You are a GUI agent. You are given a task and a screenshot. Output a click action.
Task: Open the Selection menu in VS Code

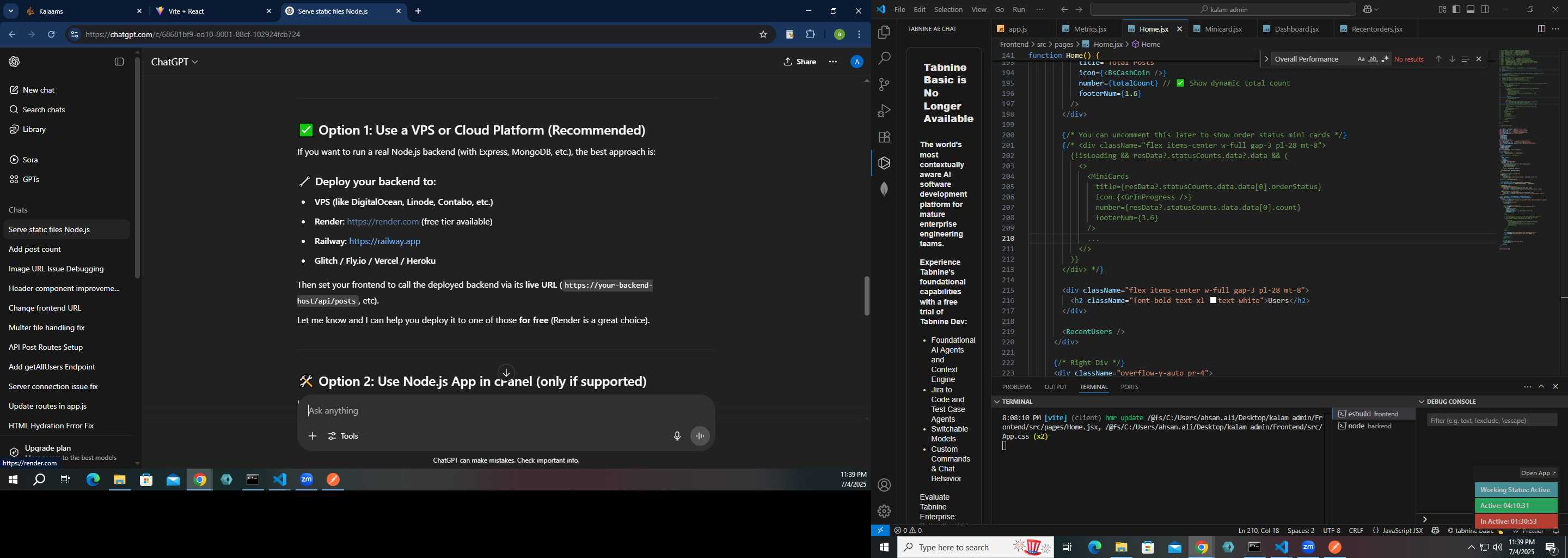coord(948,10)
